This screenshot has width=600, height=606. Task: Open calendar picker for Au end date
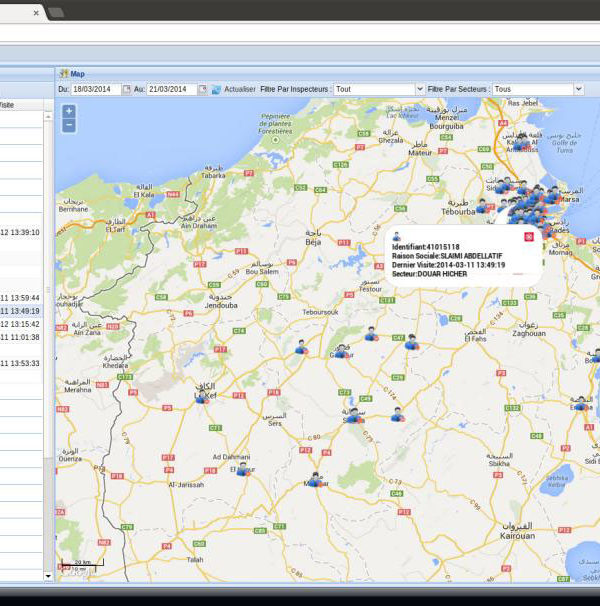[x=202, y=89]
